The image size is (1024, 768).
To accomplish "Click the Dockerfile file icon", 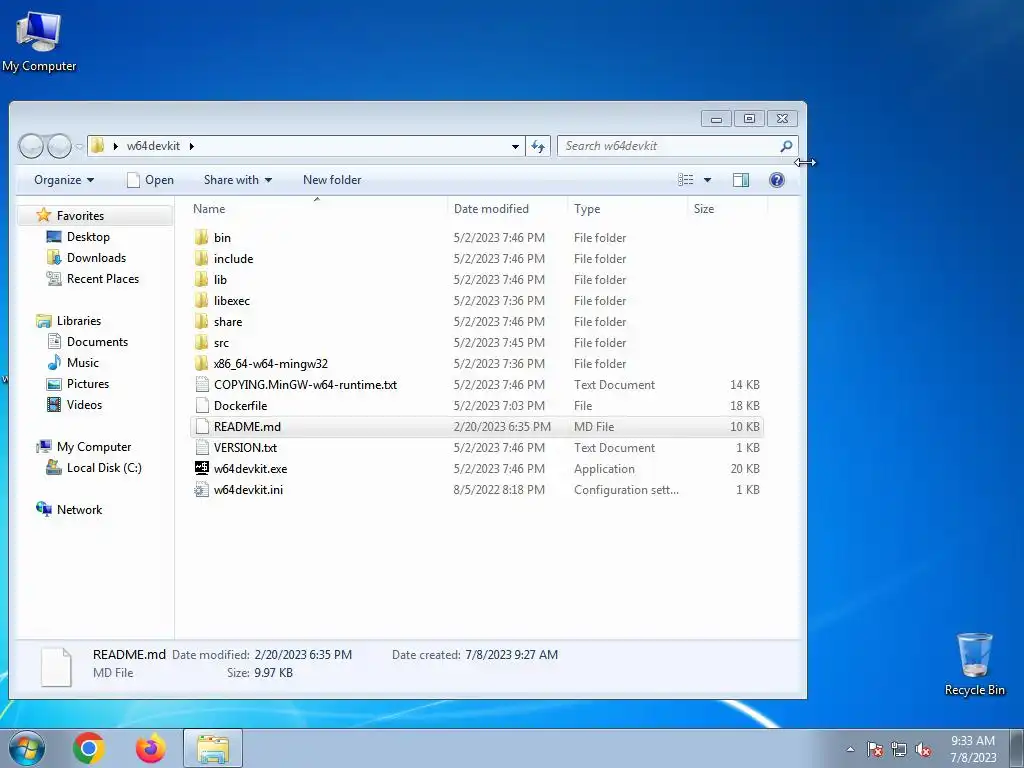I will click(x=202, y=405).
